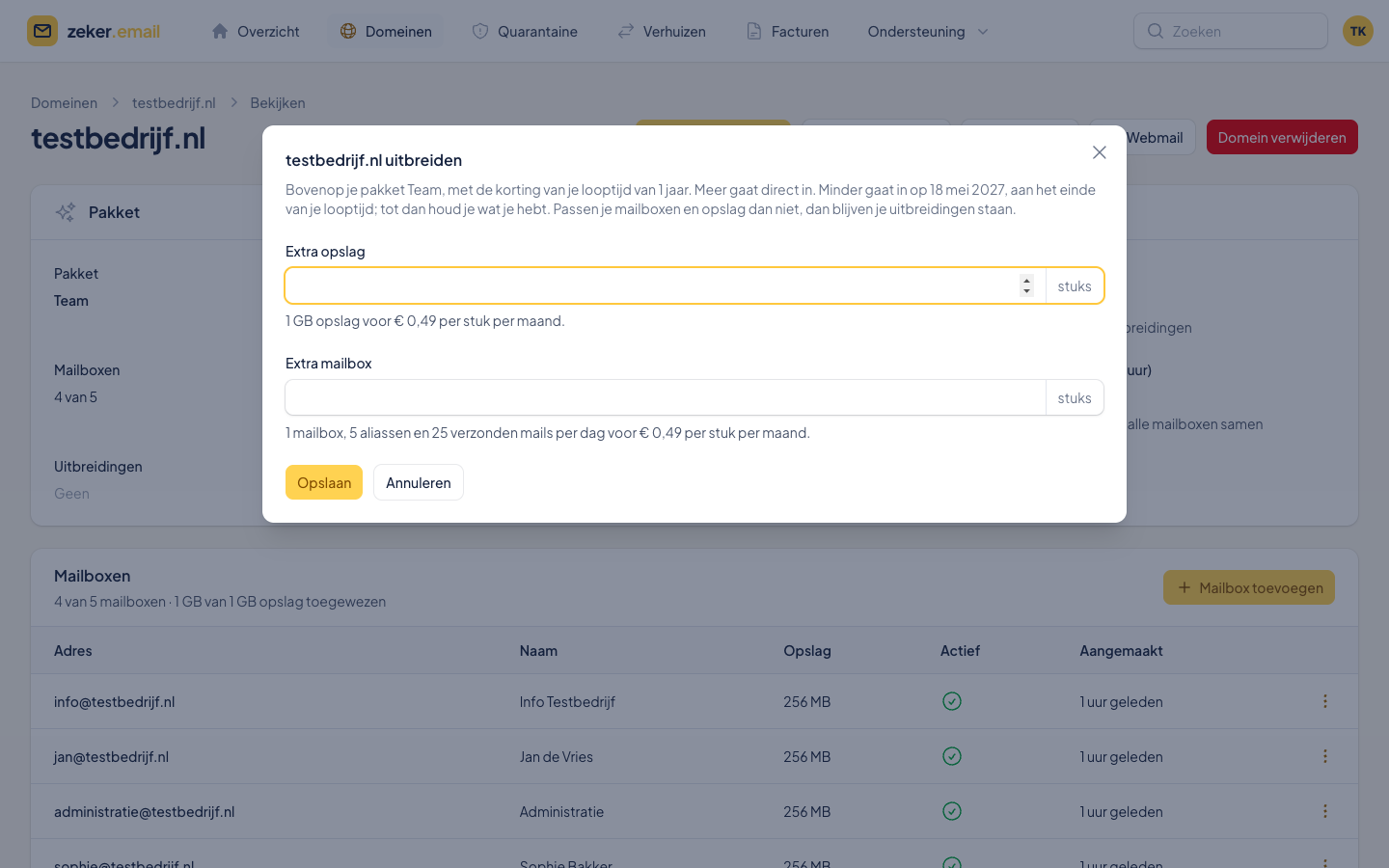Viewport: 1389px width, 868px height.
Task: Navigate to the Domeinen breadcrumb
Action: pyautogui.click(x=64, y=103)
